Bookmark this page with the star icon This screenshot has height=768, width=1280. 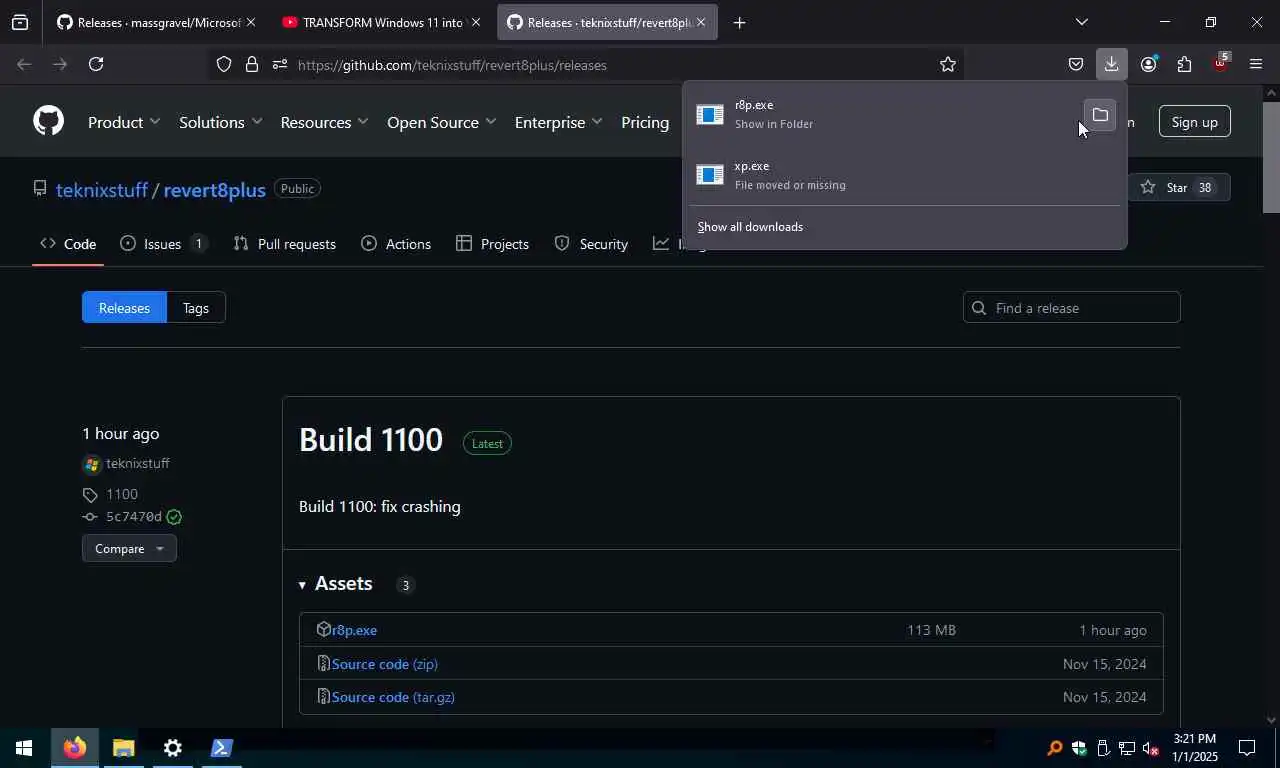click(948, 64)
